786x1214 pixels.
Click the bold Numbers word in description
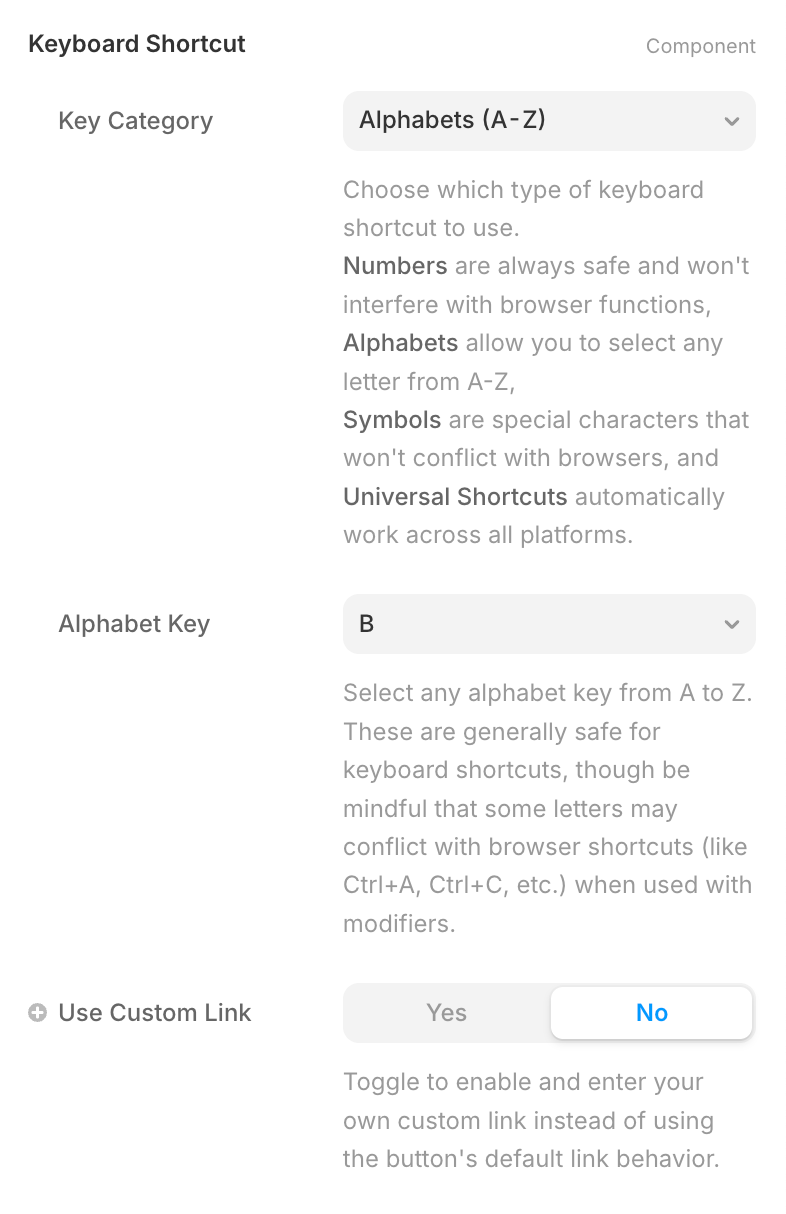[395, 266]
